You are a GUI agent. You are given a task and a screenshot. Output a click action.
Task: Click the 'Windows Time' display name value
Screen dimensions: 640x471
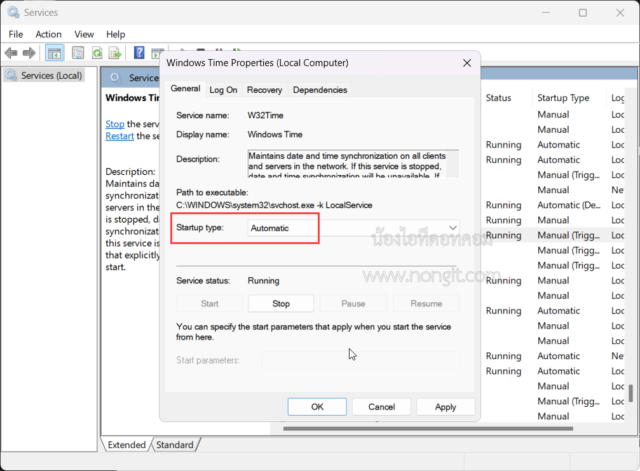(275, 135)
